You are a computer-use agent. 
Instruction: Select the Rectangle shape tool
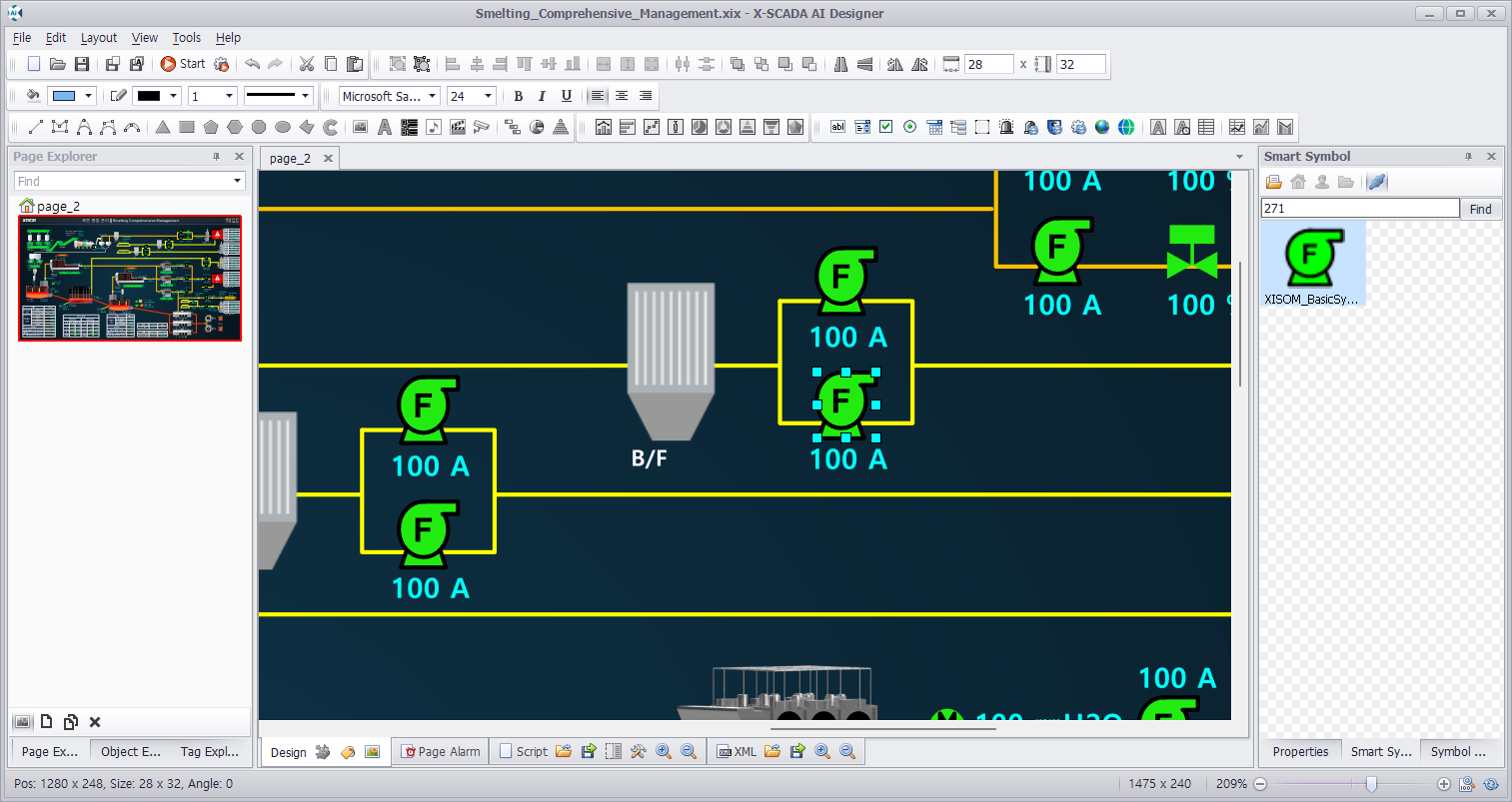pyautogui.click(x=187, y=127)
